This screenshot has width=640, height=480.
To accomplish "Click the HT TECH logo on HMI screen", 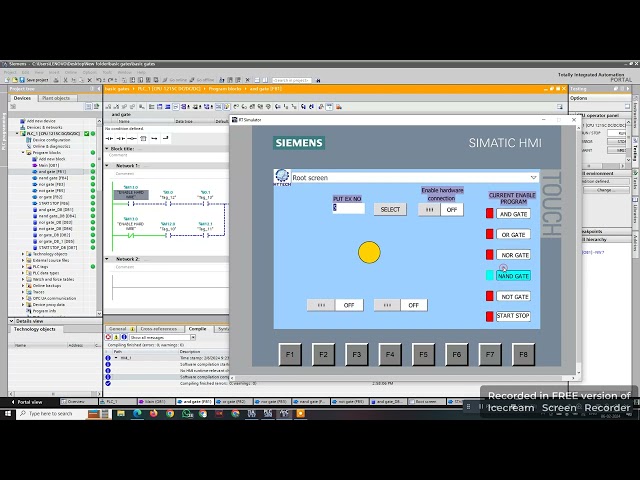I will (x=282, y=178).
